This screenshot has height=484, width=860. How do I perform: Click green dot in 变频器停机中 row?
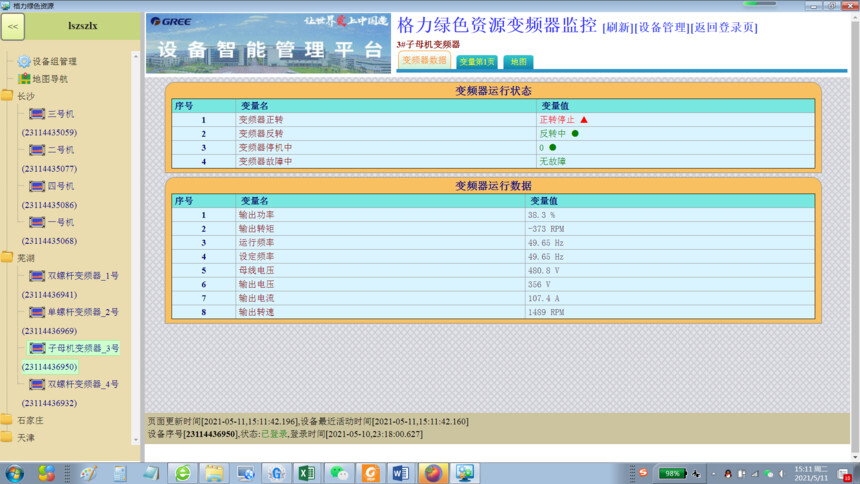click(x=552, y=147)
